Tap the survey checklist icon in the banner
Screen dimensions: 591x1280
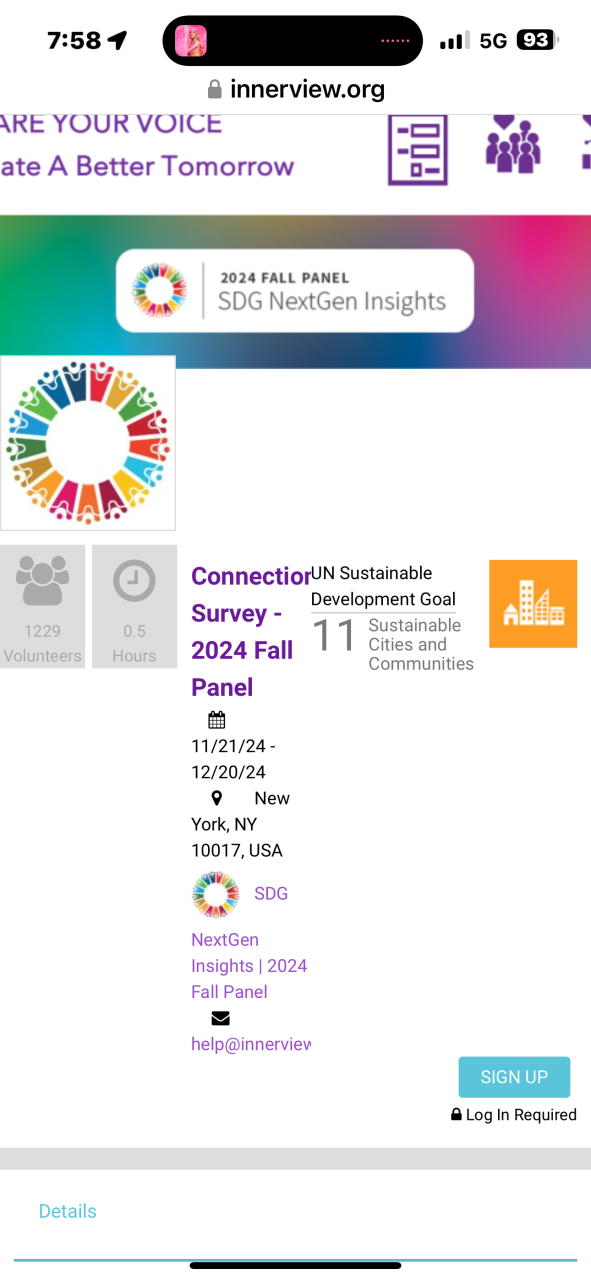coord(418,149)
